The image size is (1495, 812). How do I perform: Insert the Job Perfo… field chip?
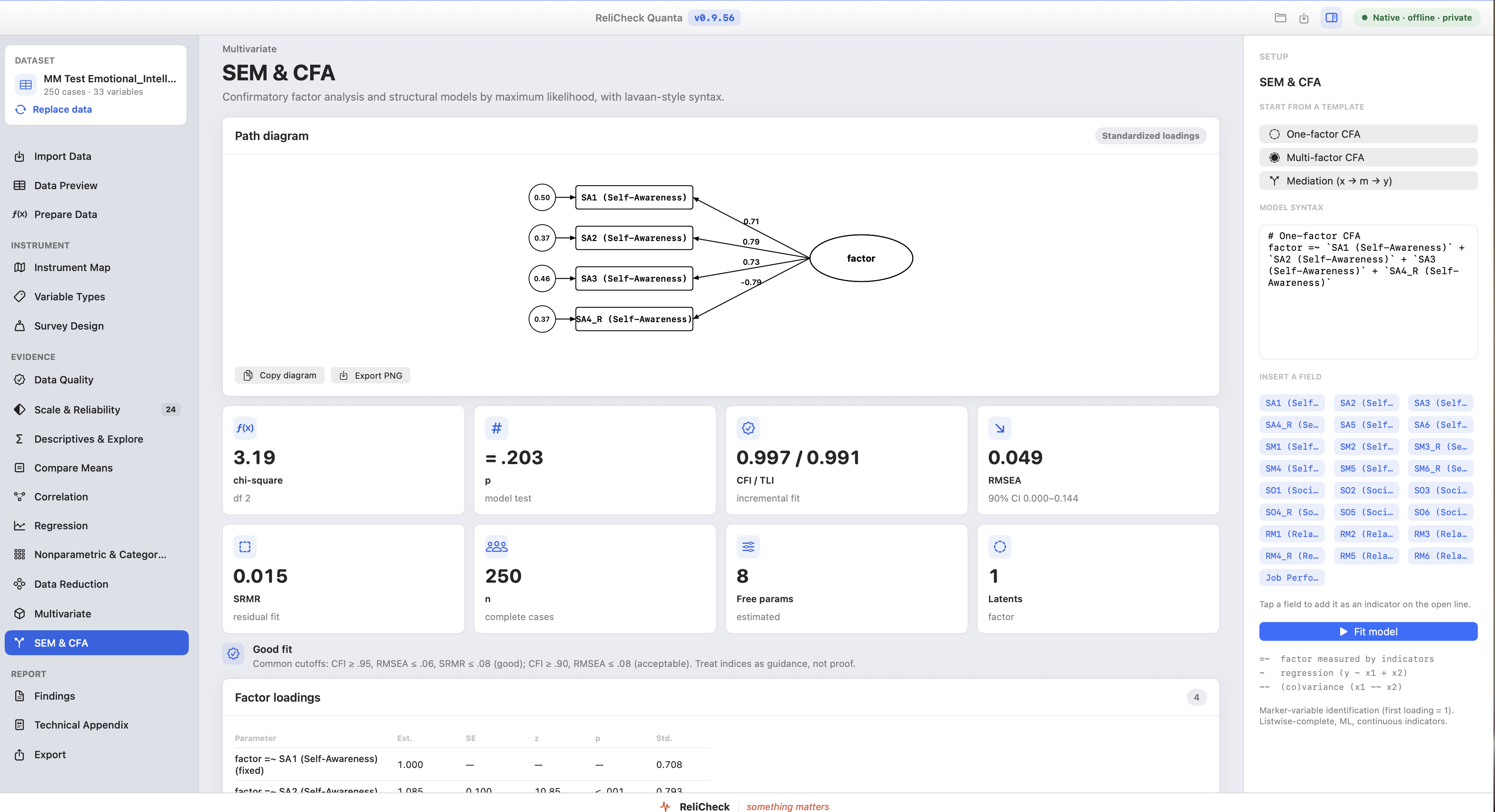coord(1292,578)
